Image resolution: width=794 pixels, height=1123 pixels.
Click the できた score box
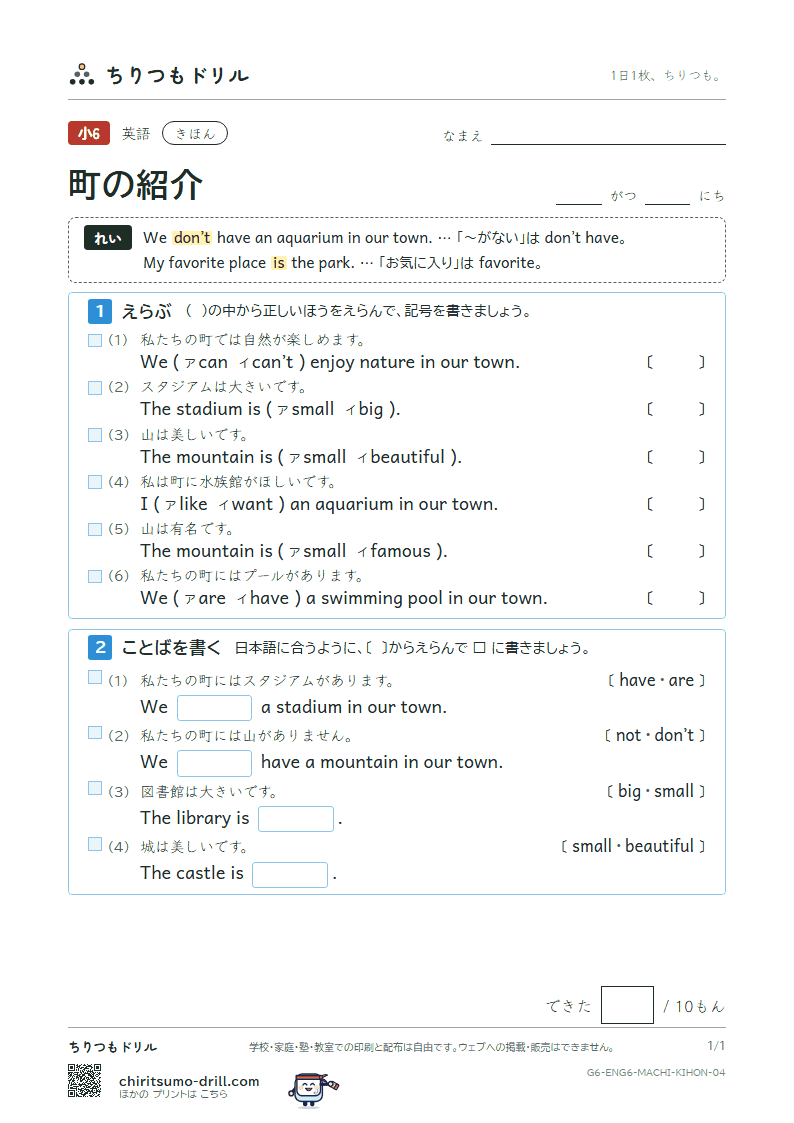627,1005
